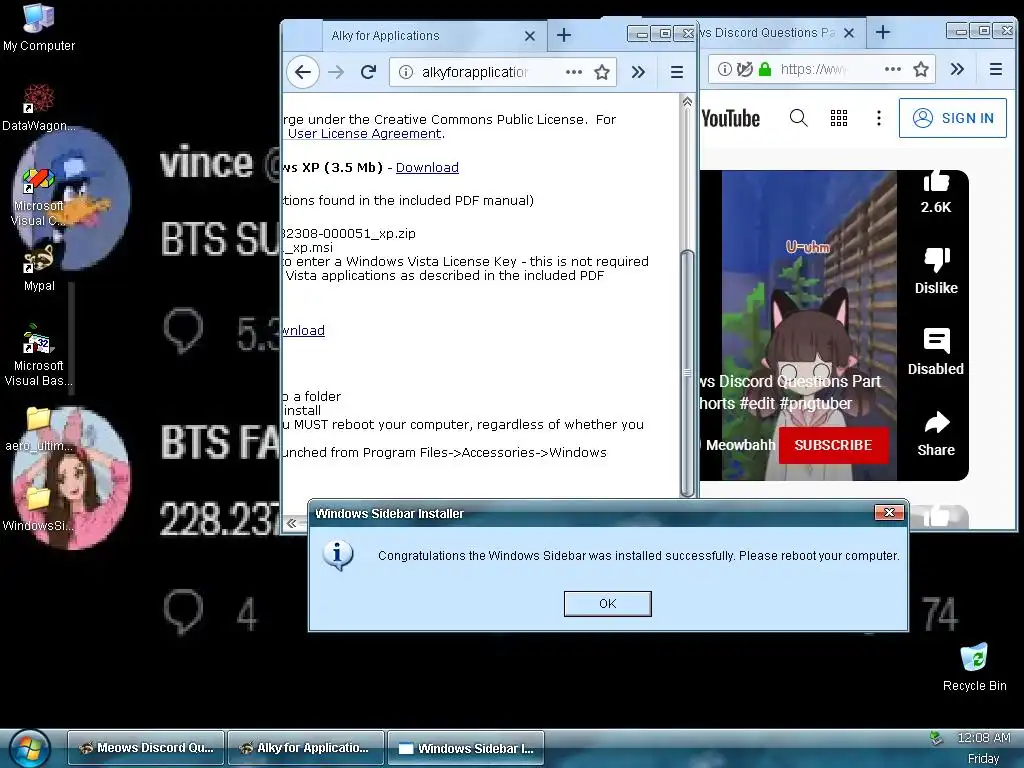The image size is (1024, 768).
Task: Open a new tab in the YouTube browser
Action: (883, 32)
